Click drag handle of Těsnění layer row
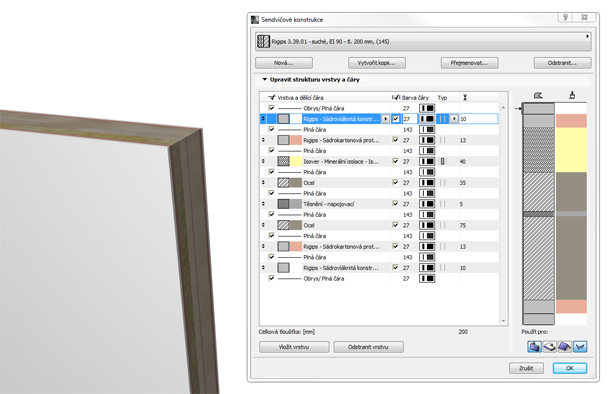Screen dimensions: 610x394 point(263,204)
